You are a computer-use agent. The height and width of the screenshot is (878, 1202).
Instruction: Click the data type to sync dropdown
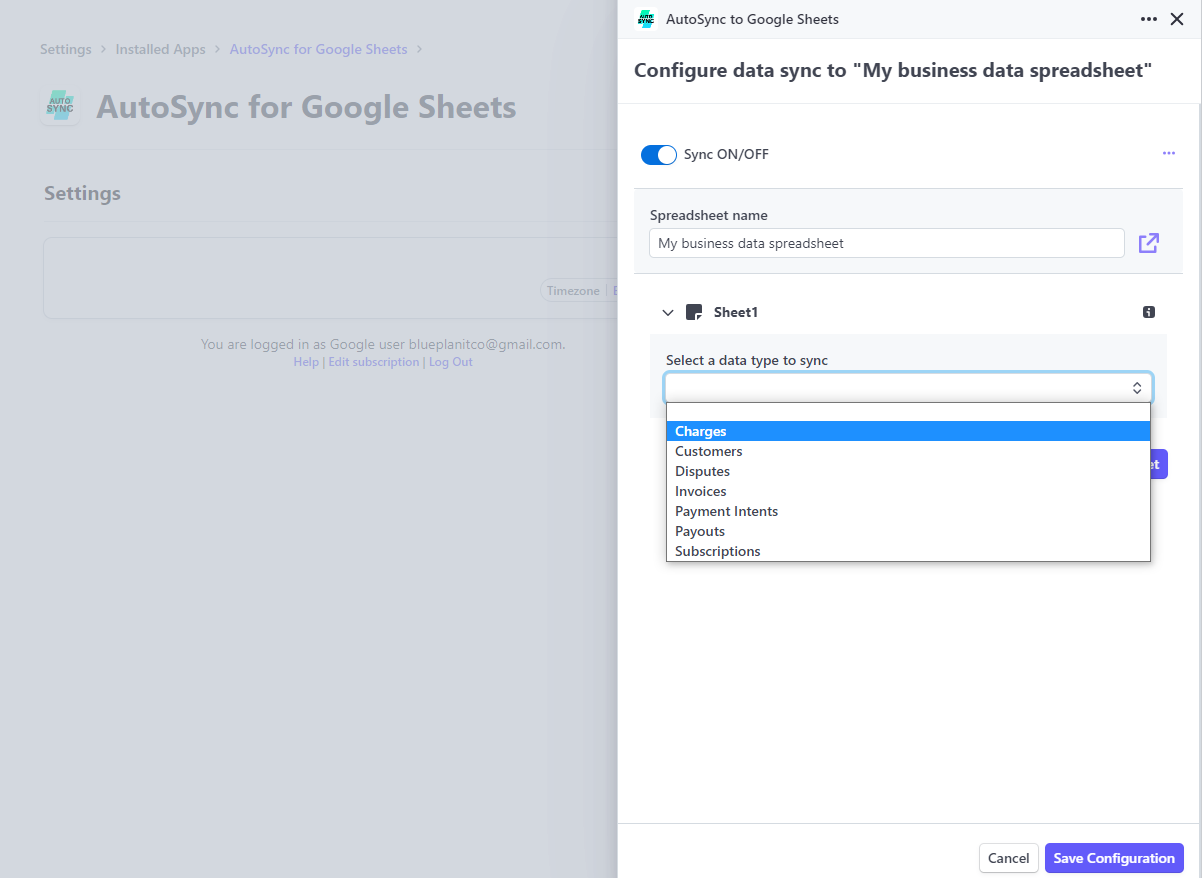click(x=908, y=387)
